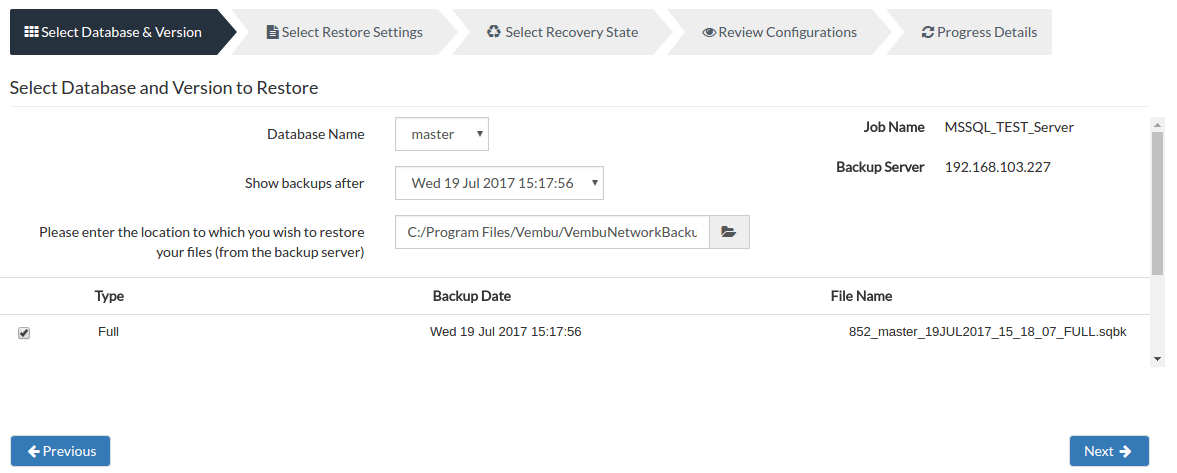This screenshot has height=473, width=1177.
Task: Click scrollbar up arrow of backup list
Action: coord(1157,125)
